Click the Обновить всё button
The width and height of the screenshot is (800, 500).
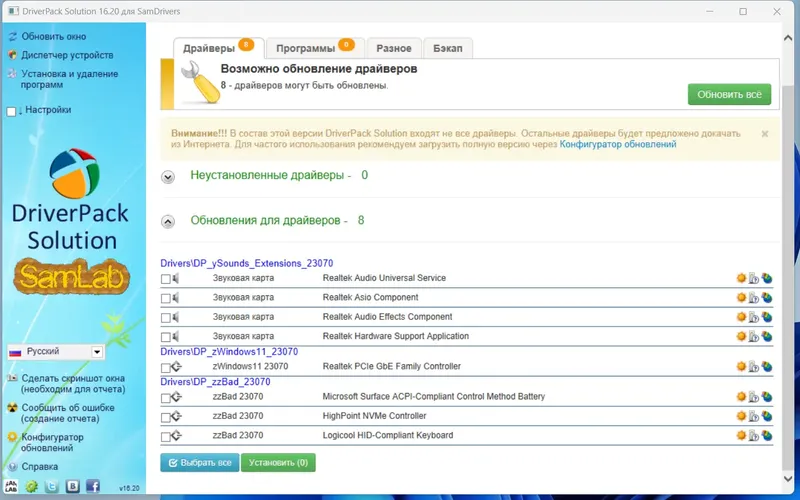pos(729,94)
